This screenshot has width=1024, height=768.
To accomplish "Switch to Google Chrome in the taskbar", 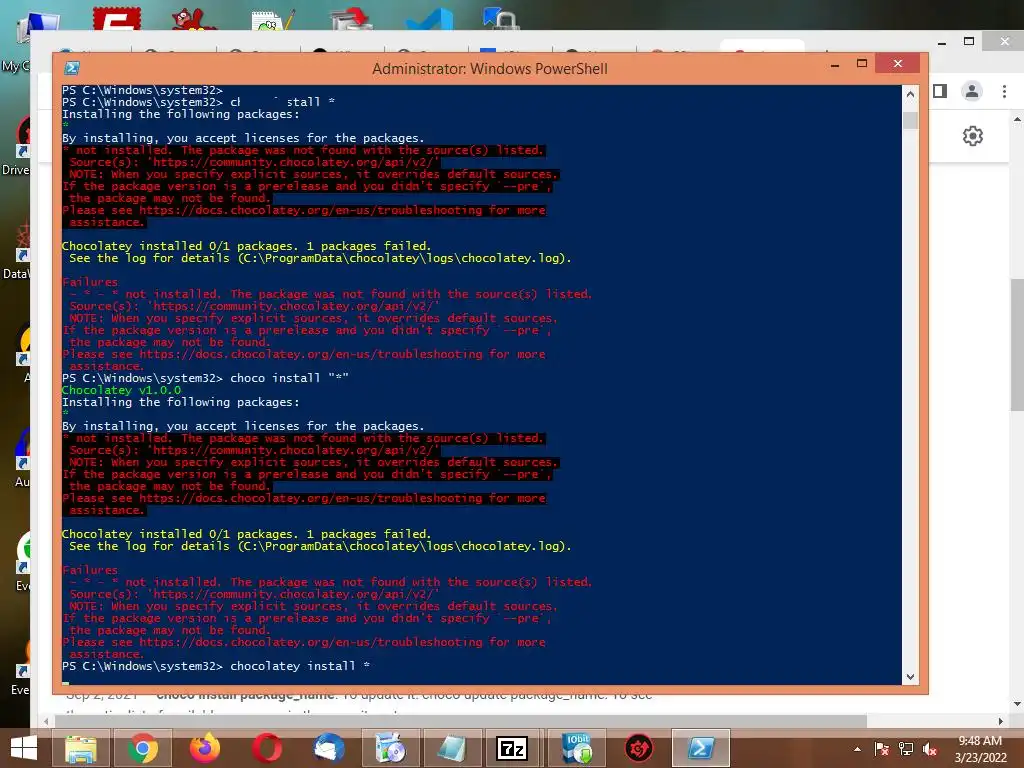I will (x=143, y=748).
